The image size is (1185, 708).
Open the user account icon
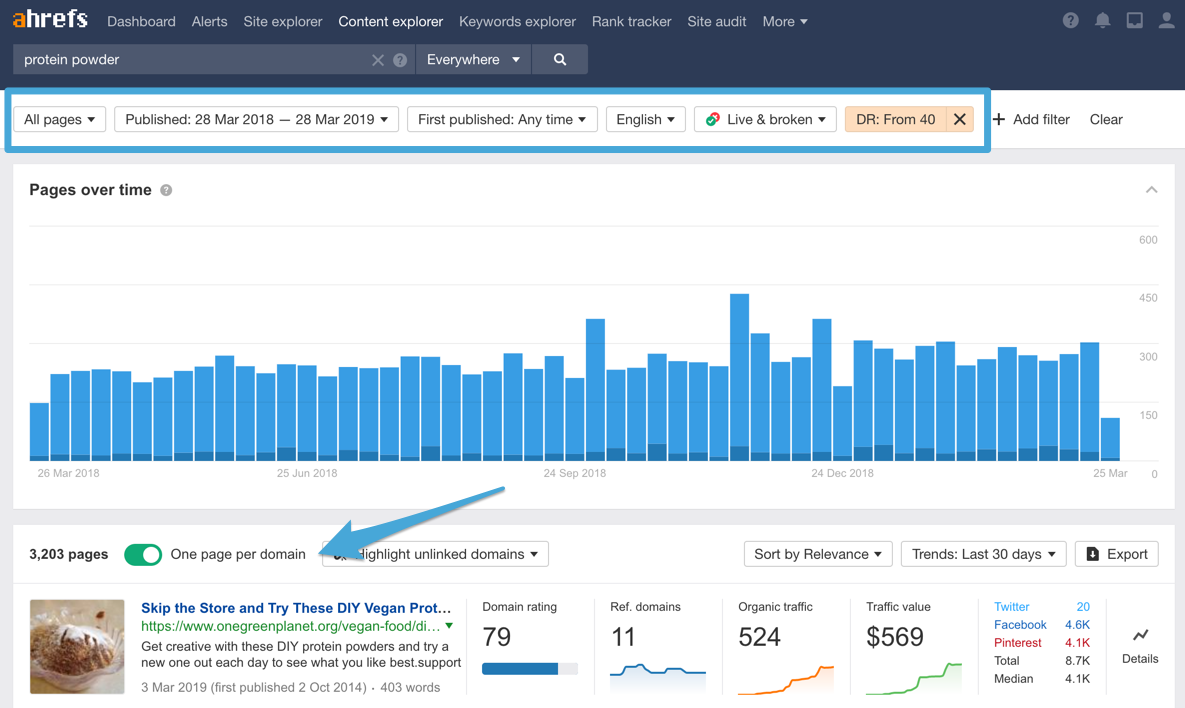coord(1166,20)
